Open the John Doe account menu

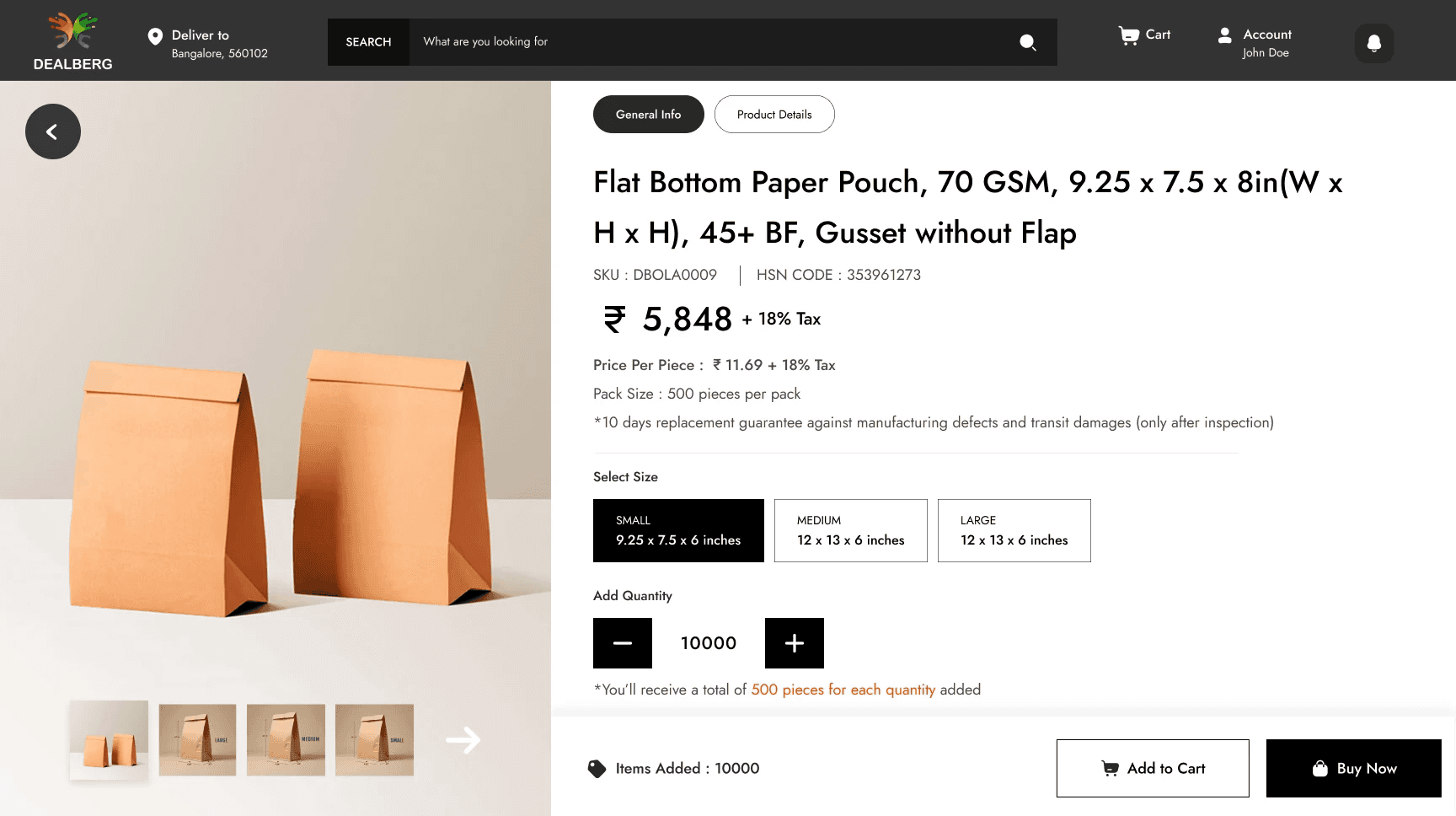(1255, 43)
